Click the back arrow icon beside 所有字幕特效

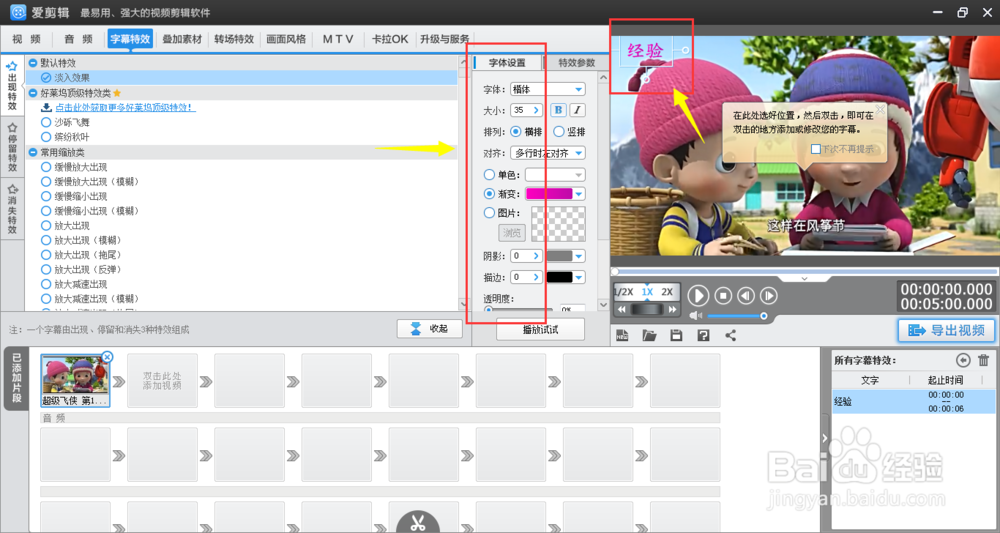point(963,360)
